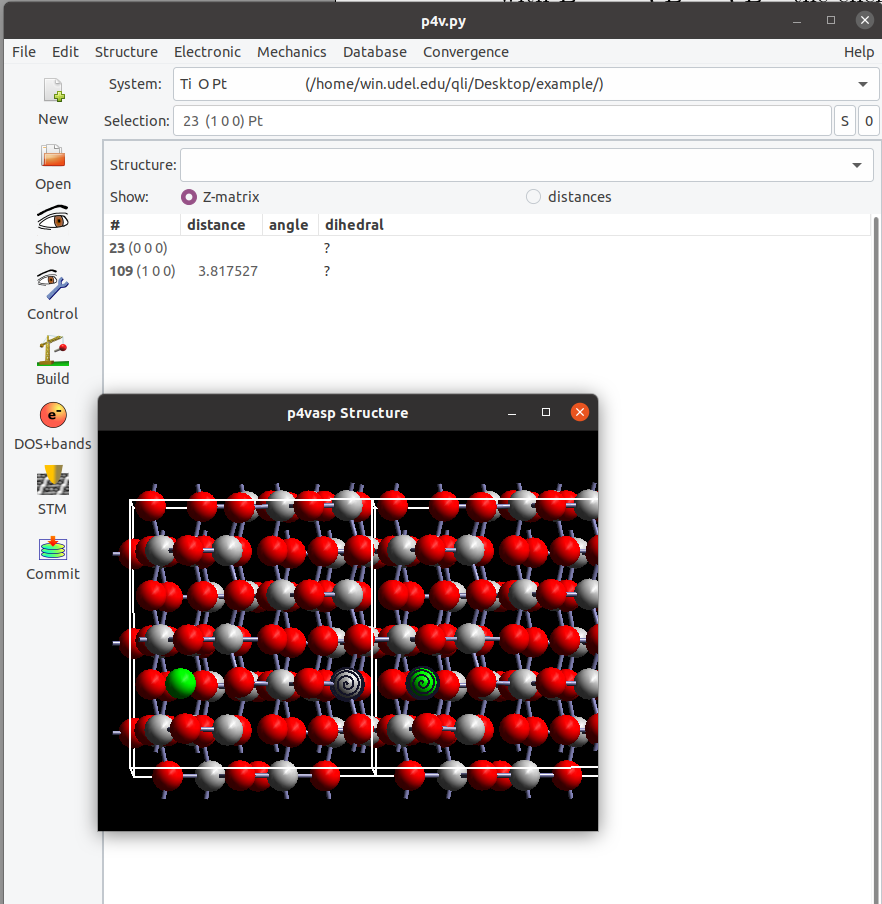This screenshot has height=904, width=882.
Task: Open the DOS+bands electron icon
Action: point(53,415)
